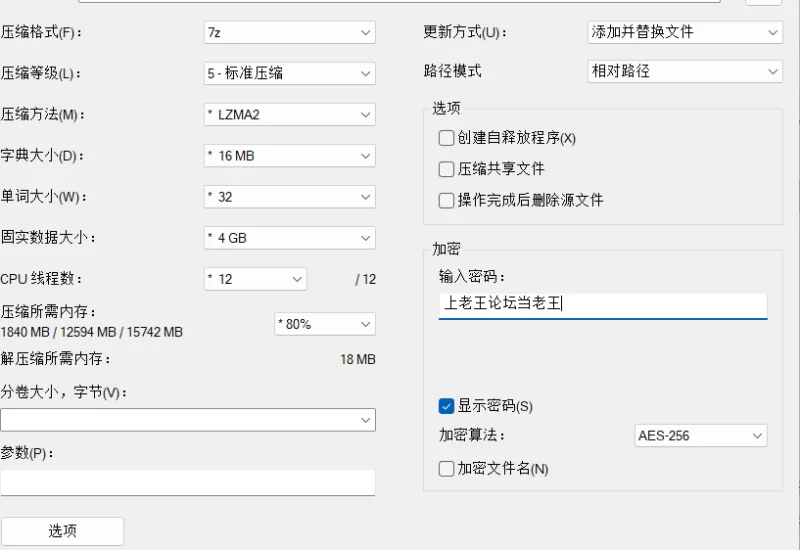
Task: Enable the 加密文件名 checkbox
Action: (x=447, y=468)
